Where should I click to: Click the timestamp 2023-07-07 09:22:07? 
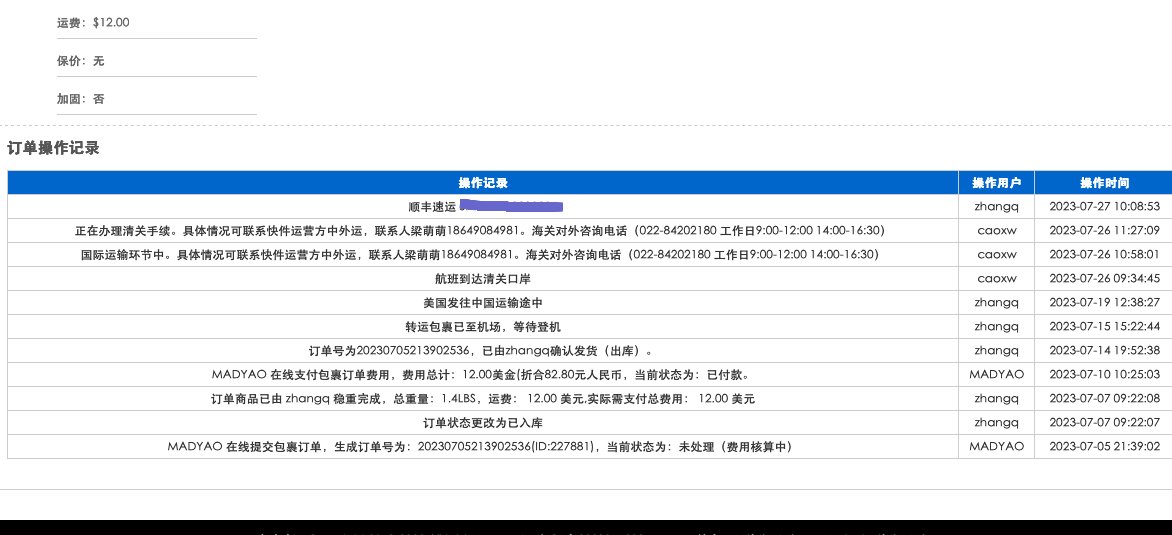point(1105,422)
